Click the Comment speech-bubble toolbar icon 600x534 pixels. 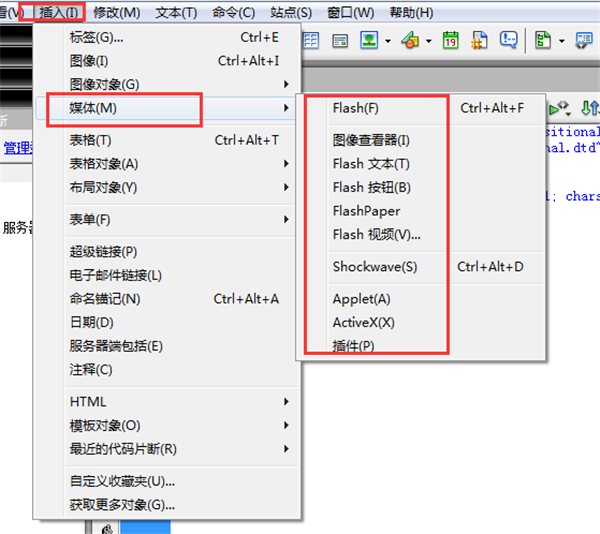point(509,41)
